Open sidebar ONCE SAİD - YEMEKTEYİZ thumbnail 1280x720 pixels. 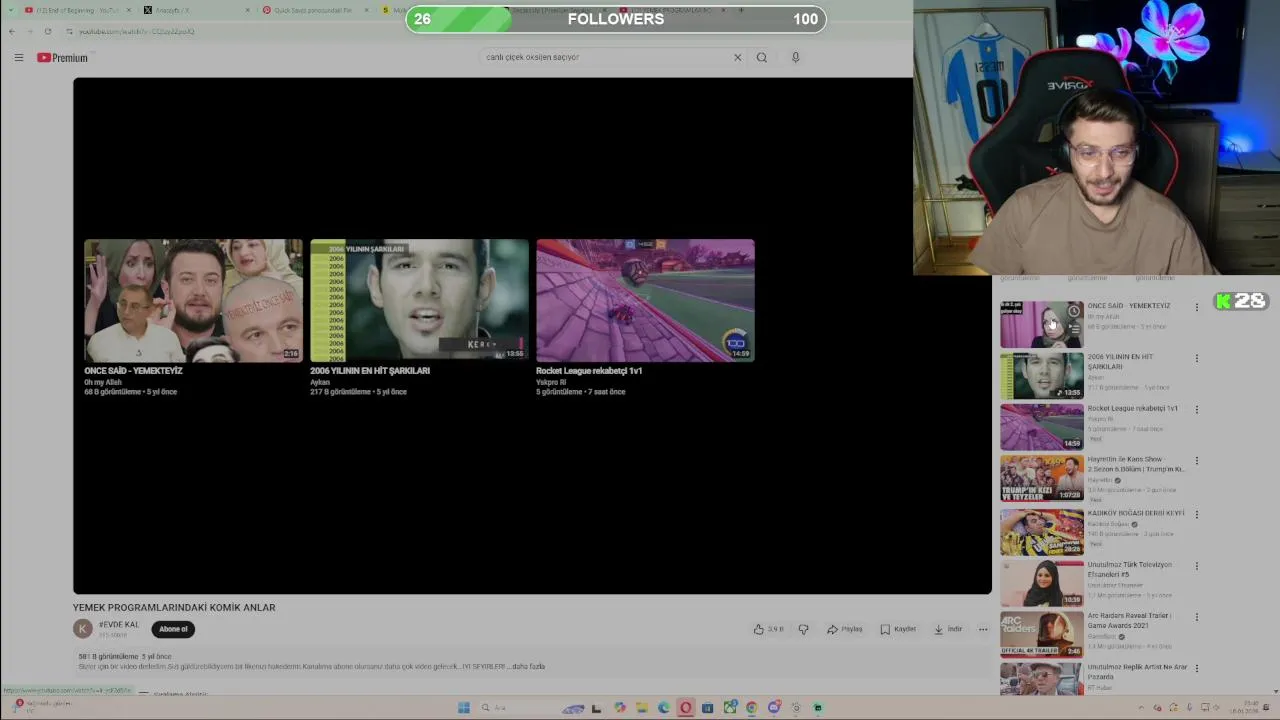pyautogui.click(x=1041, y=325)
